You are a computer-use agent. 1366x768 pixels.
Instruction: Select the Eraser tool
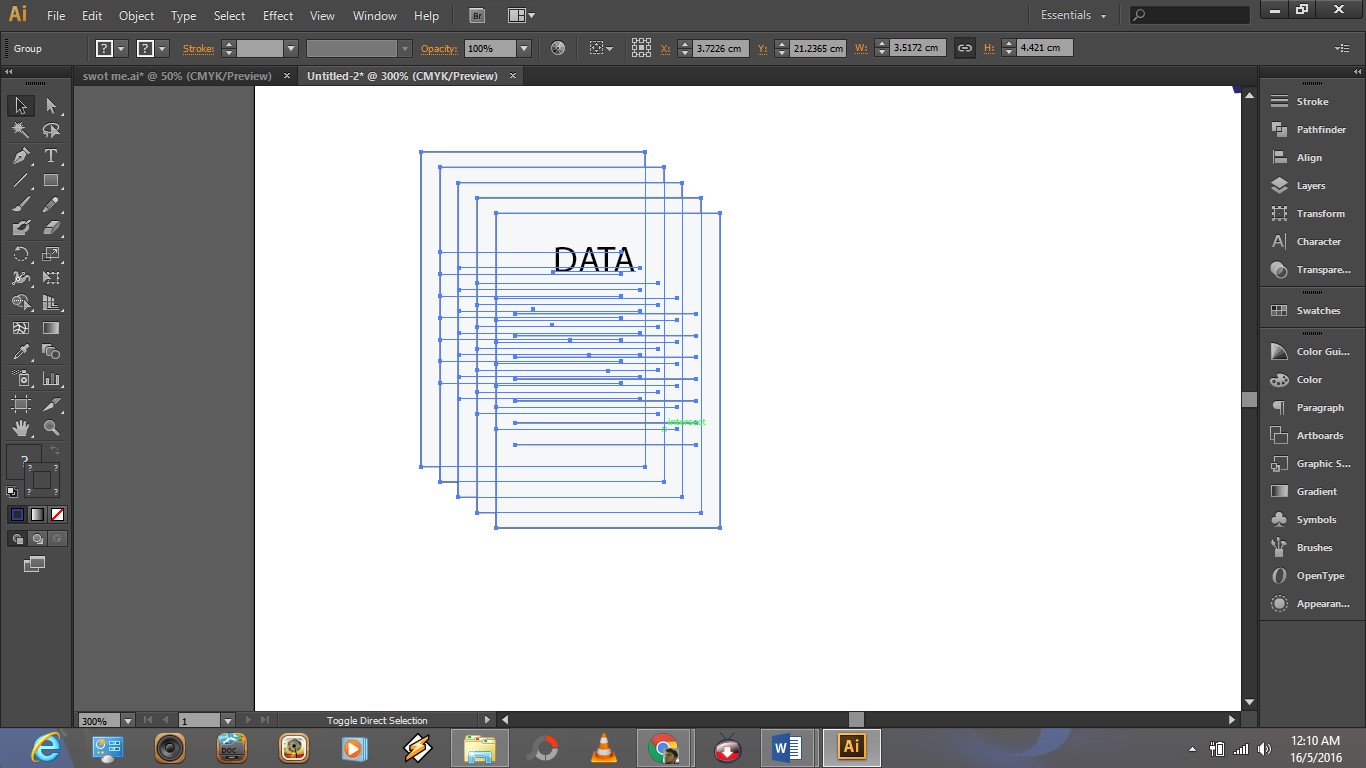pyautogui.click(x=51, y=229)
